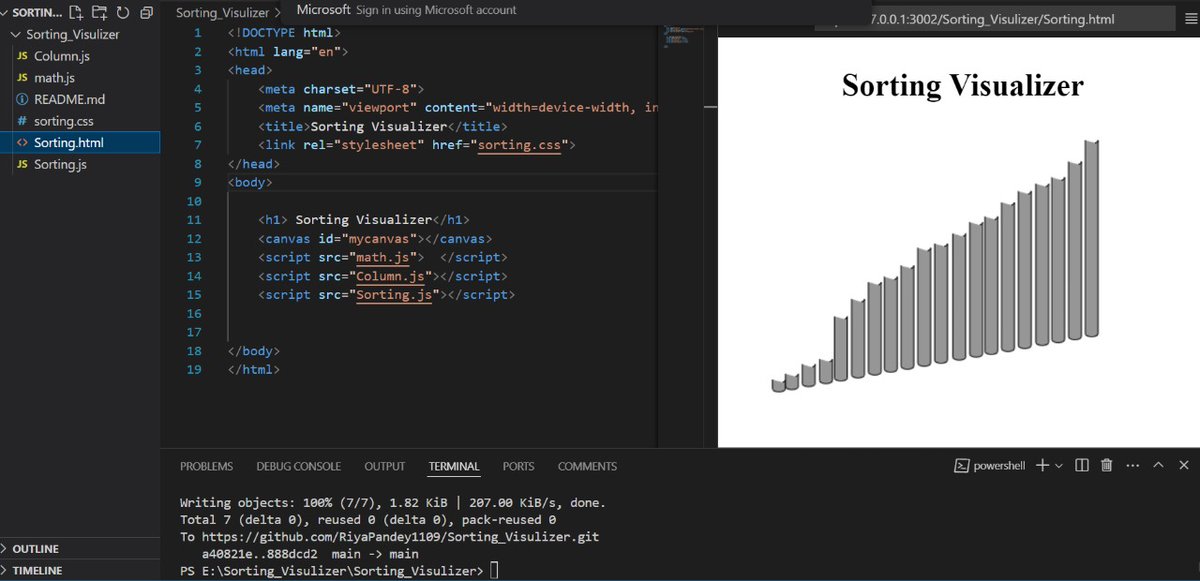
Task: Switch to the OUTPUT tab
Action: [384, 466]
